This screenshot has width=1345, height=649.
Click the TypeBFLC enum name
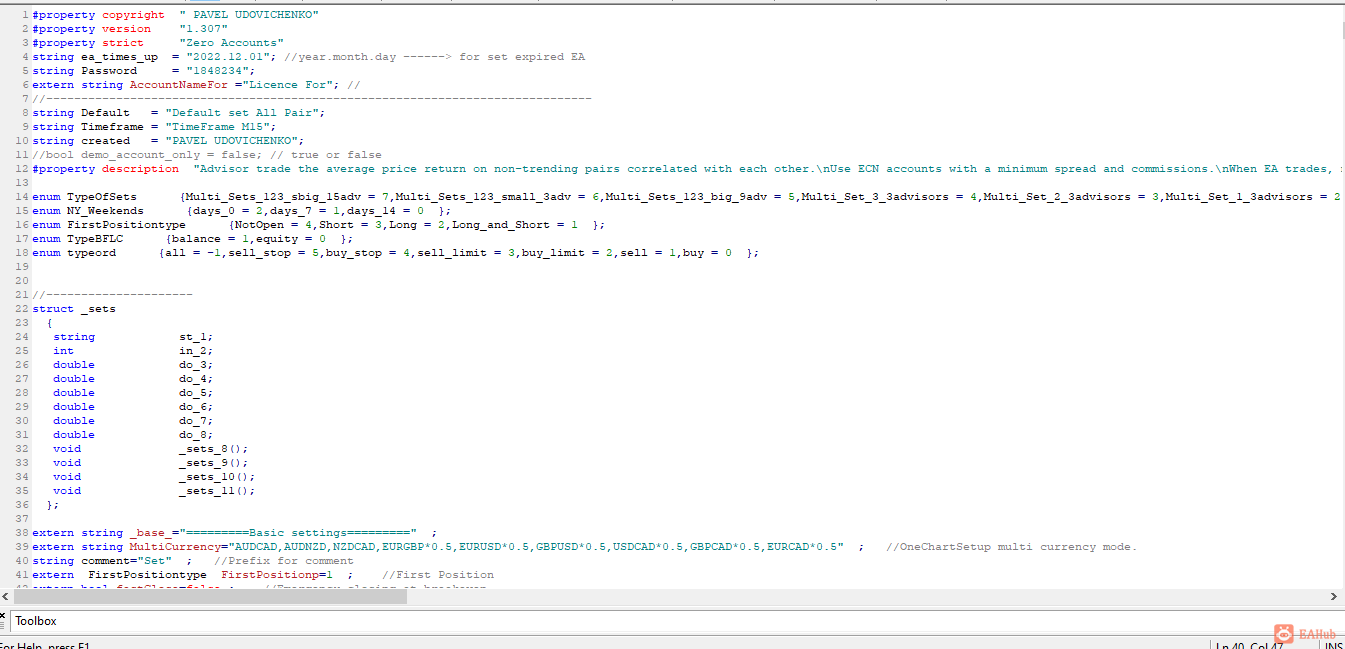(x=96, y=239)
